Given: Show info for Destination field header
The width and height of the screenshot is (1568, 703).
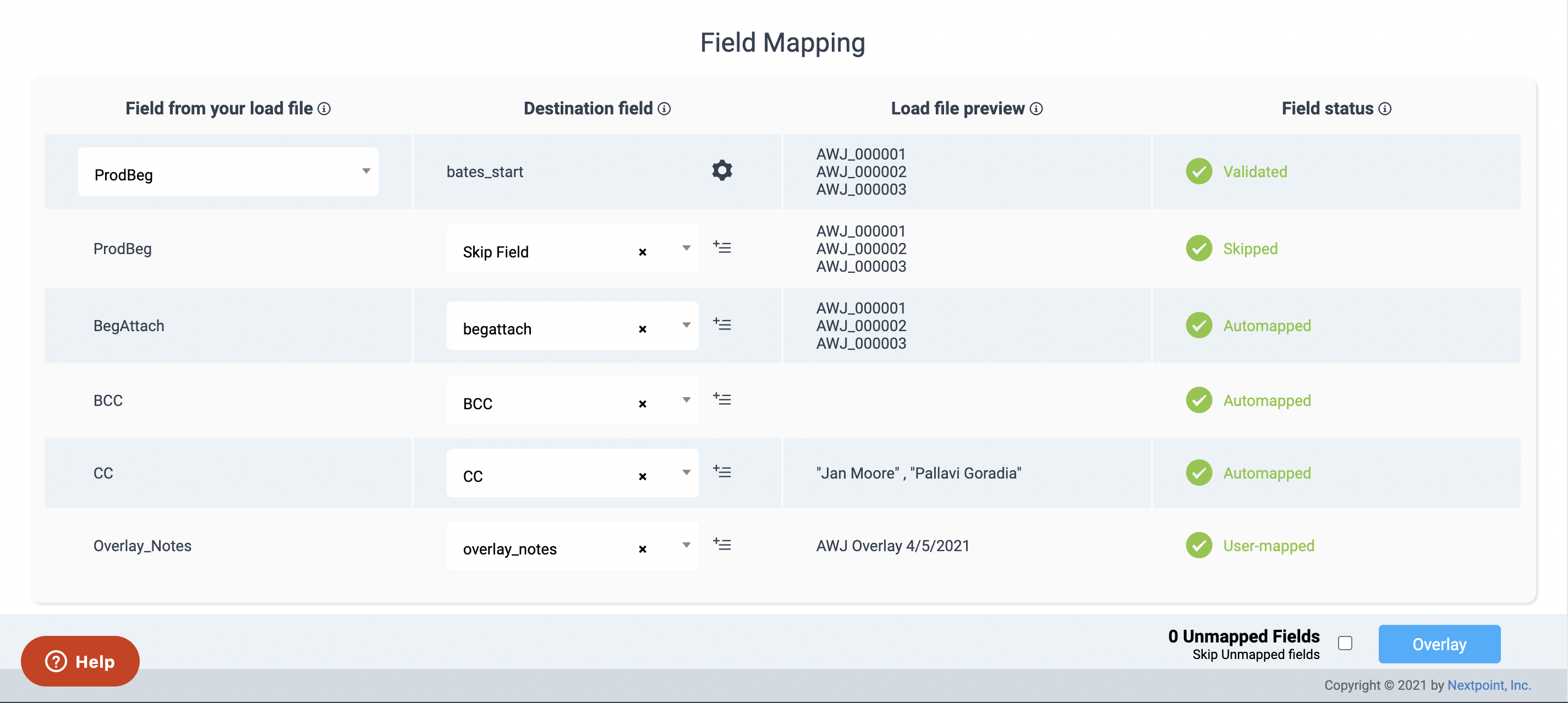Looking at the screenshot, I should pyautogui.click(x=664, y=109).
